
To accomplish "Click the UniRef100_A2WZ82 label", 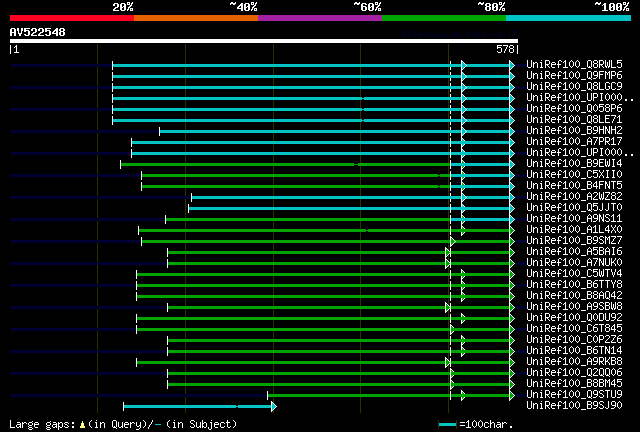I will [x=574, y=197].
